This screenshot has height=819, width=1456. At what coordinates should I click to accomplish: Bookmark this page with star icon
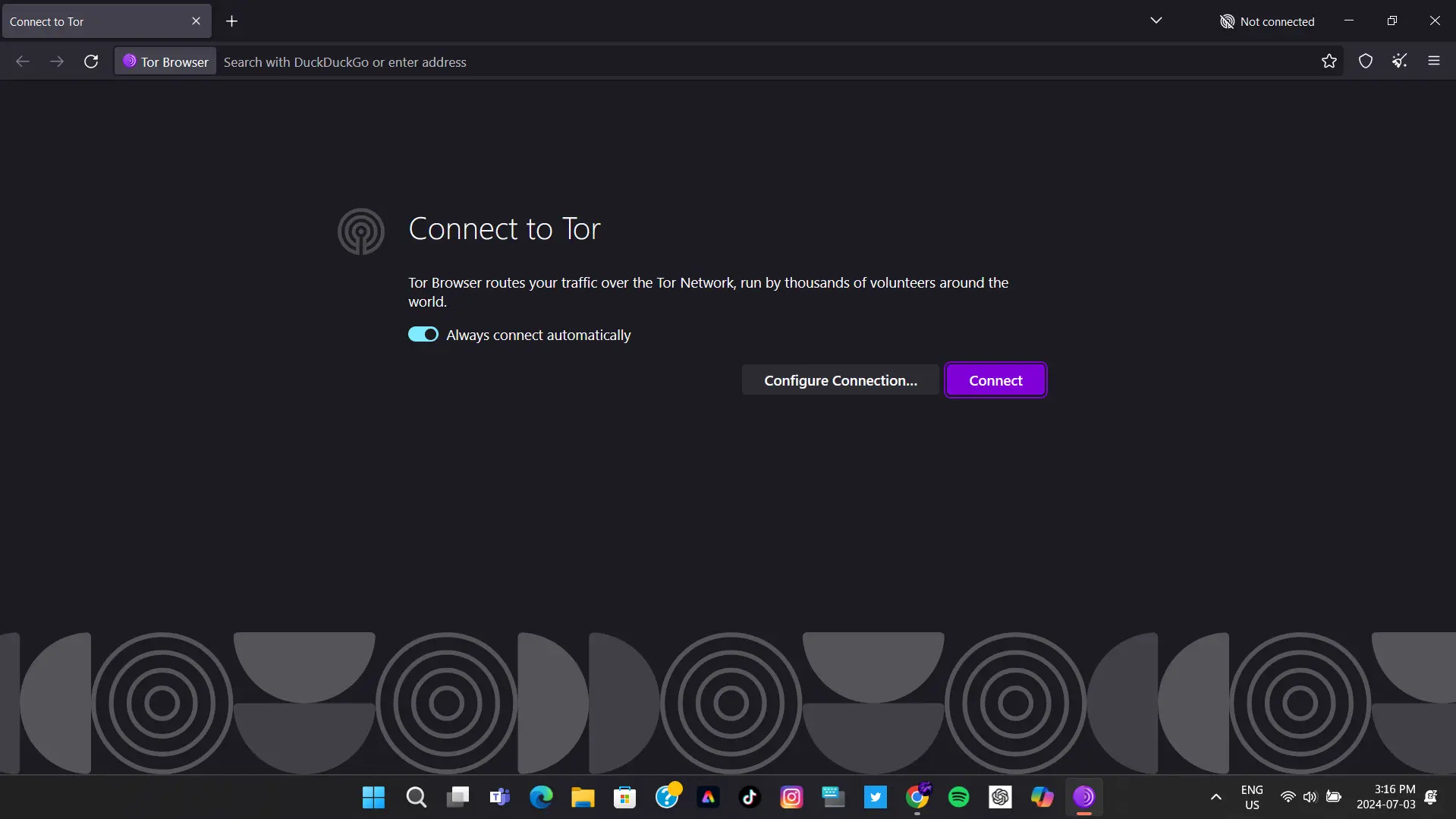coord(1329,61)
